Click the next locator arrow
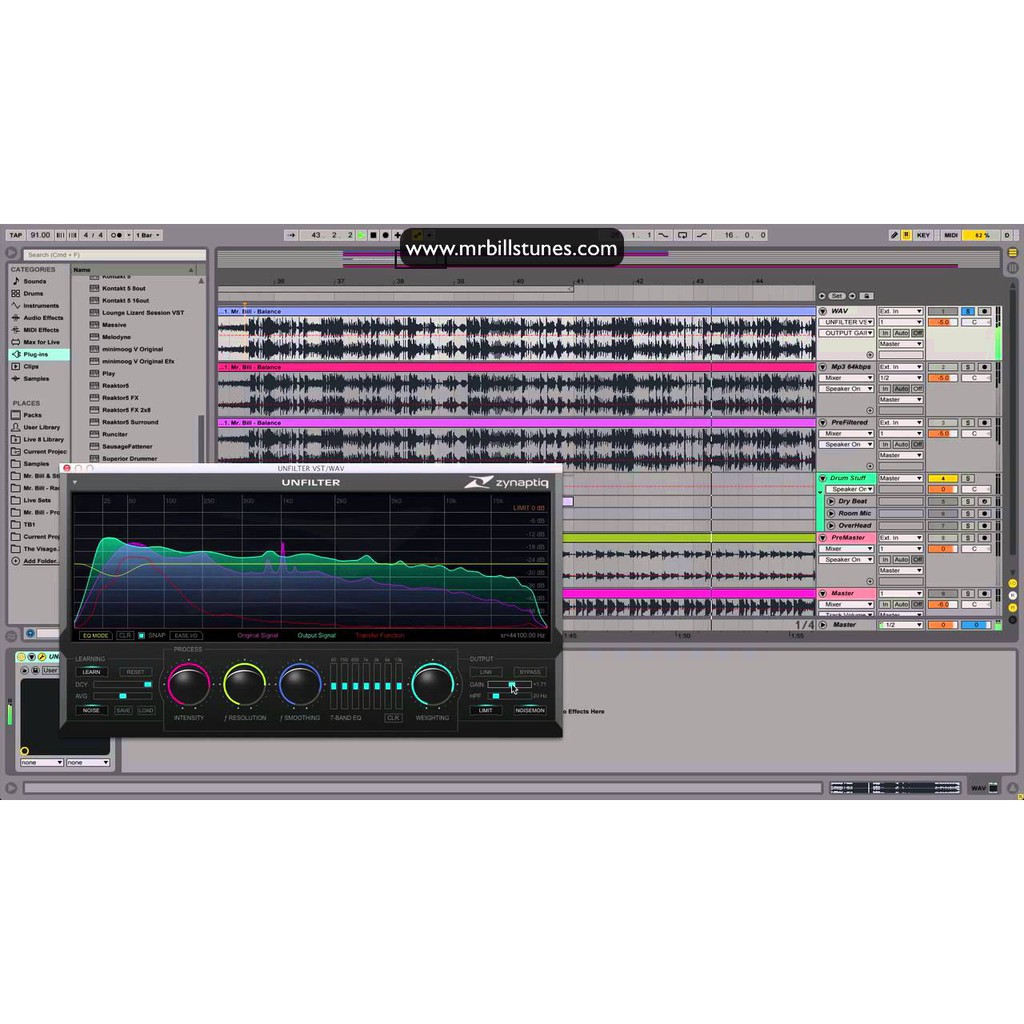 852,296
